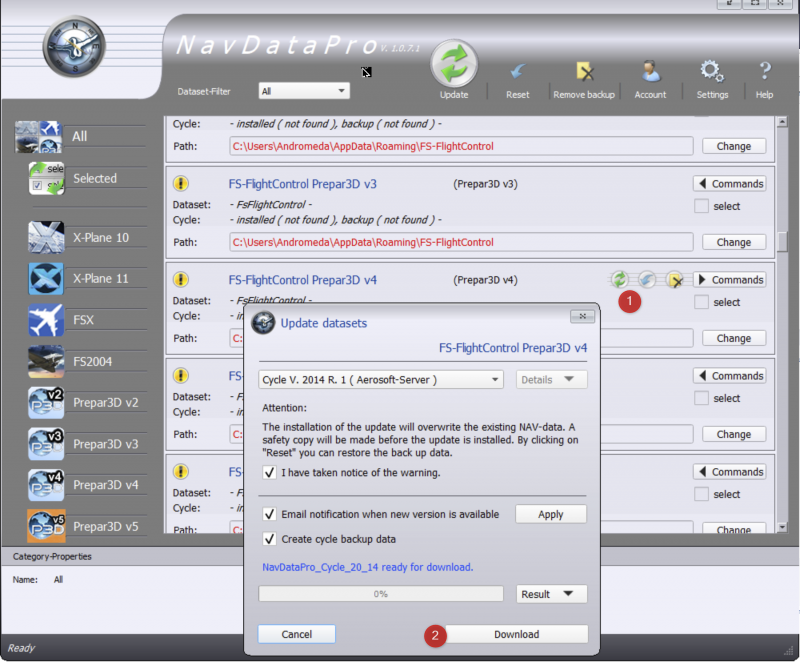Click the dataset list scrollbar thumb
The width and height of the screenshot is (800, 662).
782,242
